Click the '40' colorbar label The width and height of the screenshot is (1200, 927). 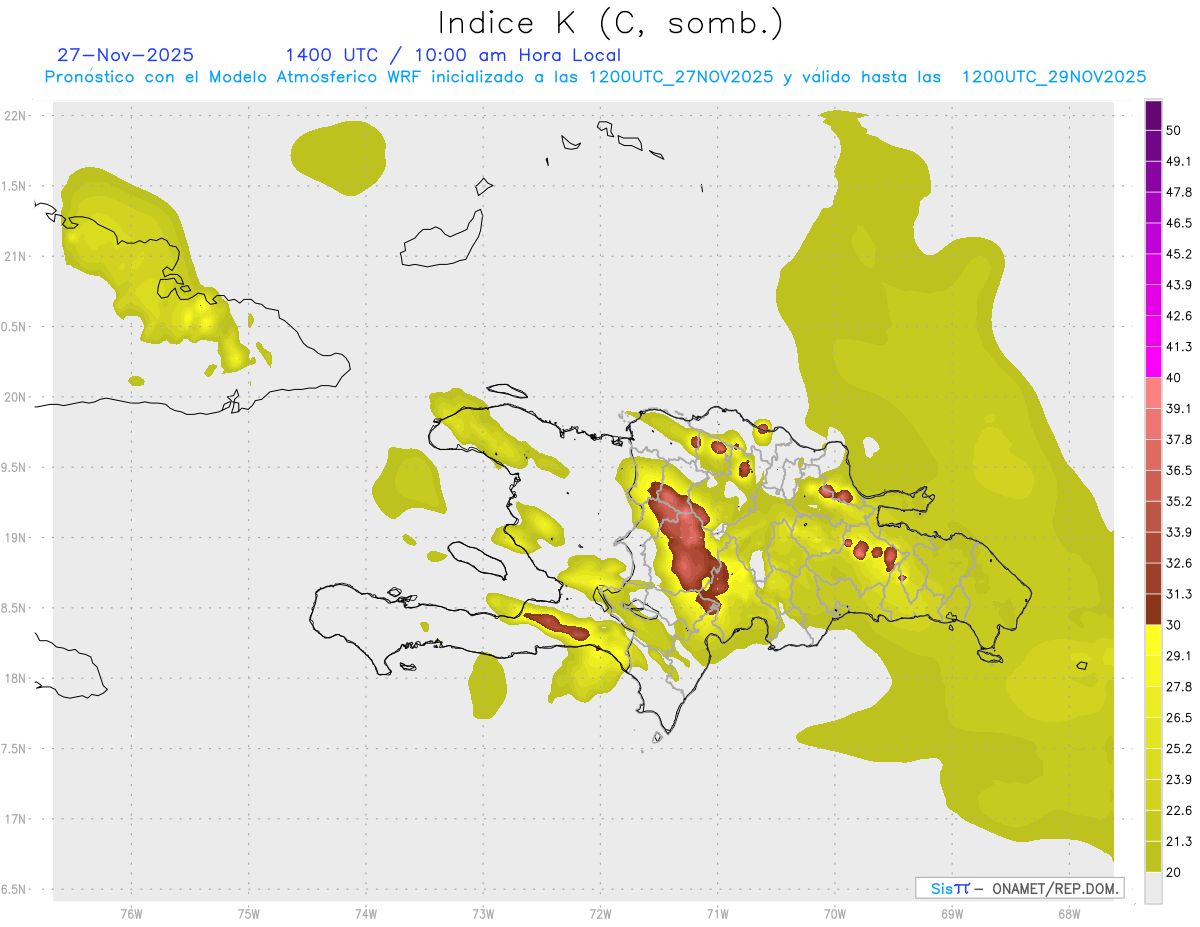coord(1176,378)
